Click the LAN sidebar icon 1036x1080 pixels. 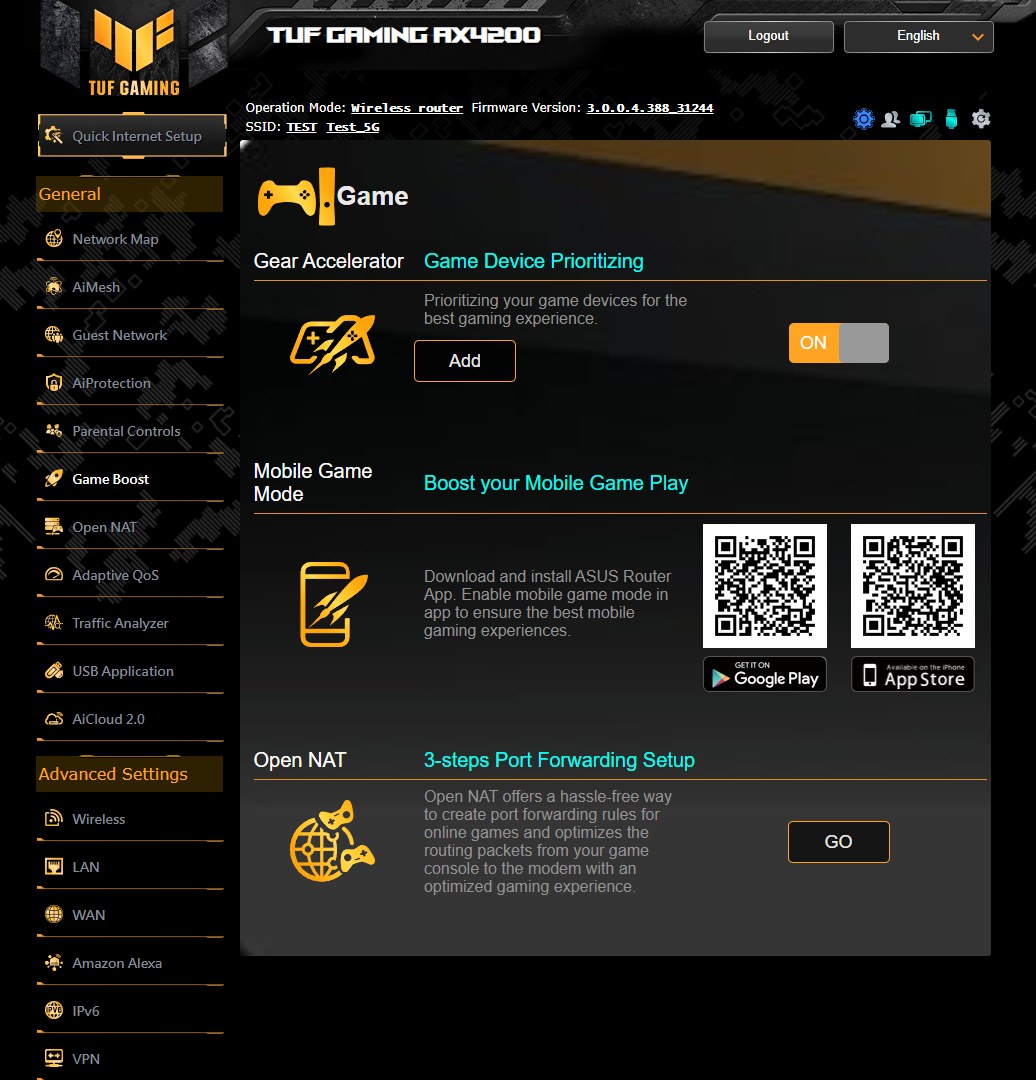click(54, 866)
